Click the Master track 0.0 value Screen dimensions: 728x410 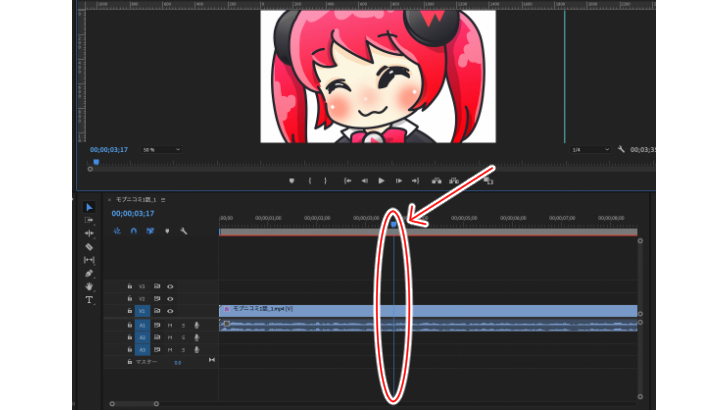(x=178, y=363)
